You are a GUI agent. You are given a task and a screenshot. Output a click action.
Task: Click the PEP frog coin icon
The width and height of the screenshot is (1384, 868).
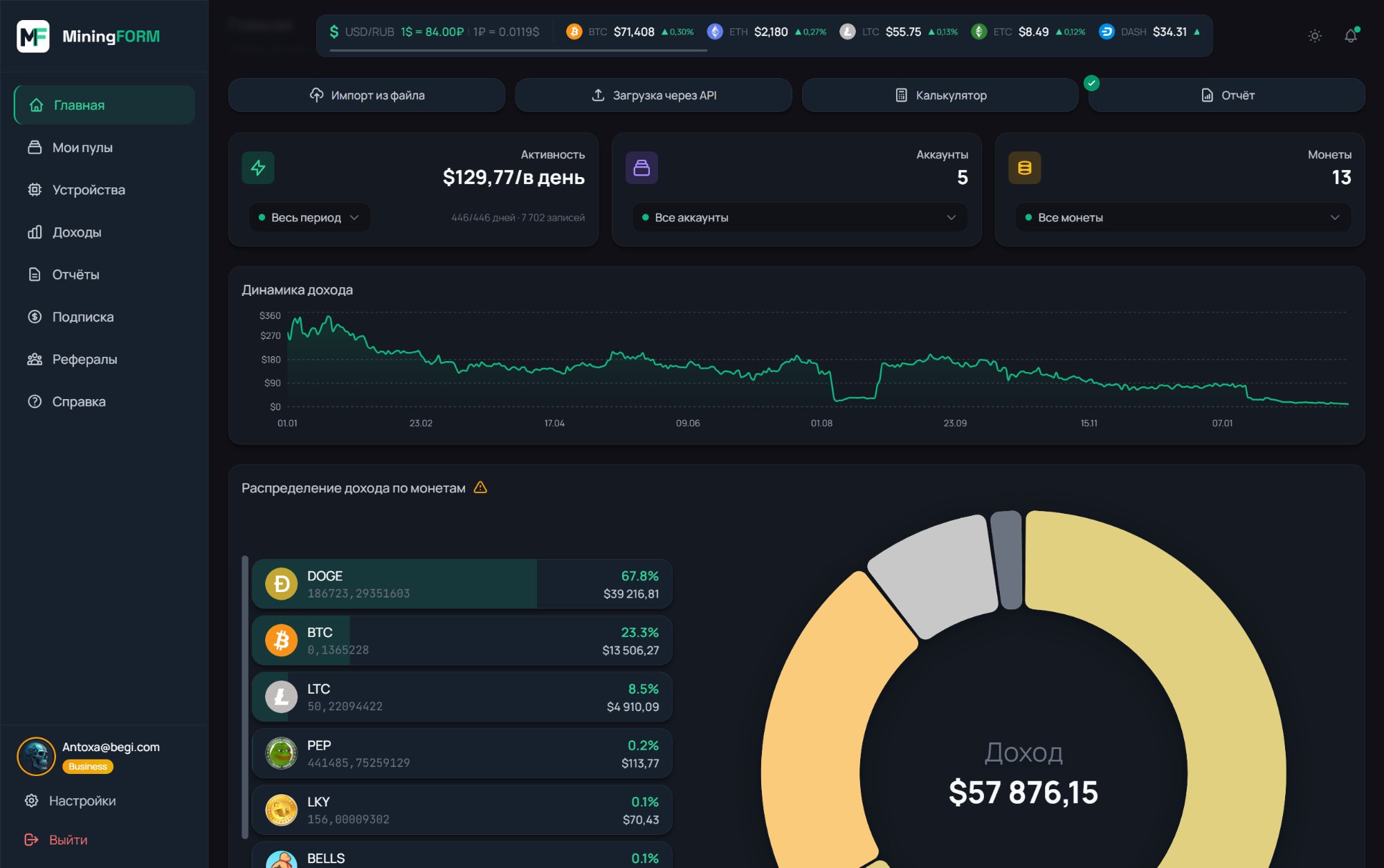[282, 754]
